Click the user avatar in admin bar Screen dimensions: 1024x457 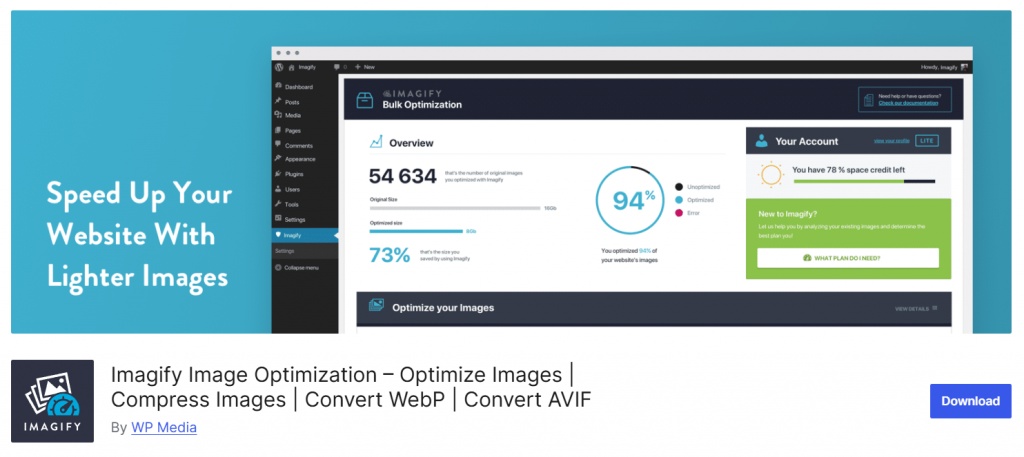pos(965,67)
